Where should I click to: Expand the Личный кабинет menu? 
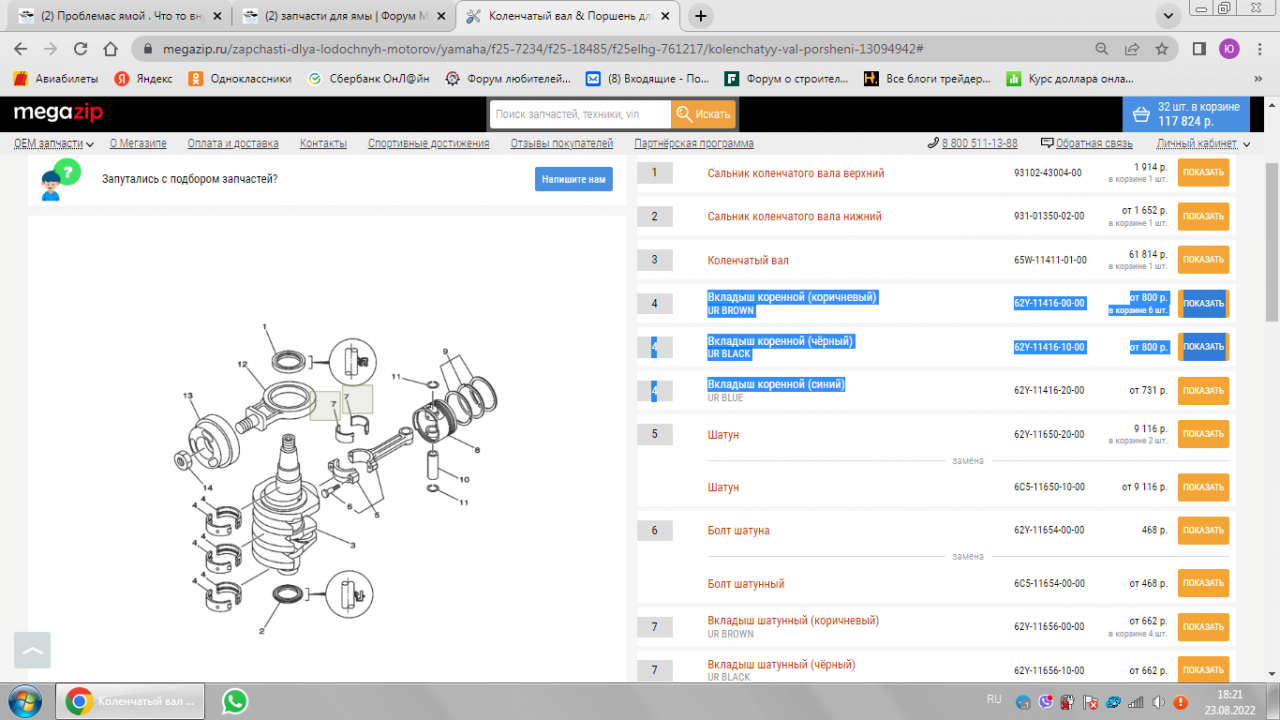click(1202, 144)
